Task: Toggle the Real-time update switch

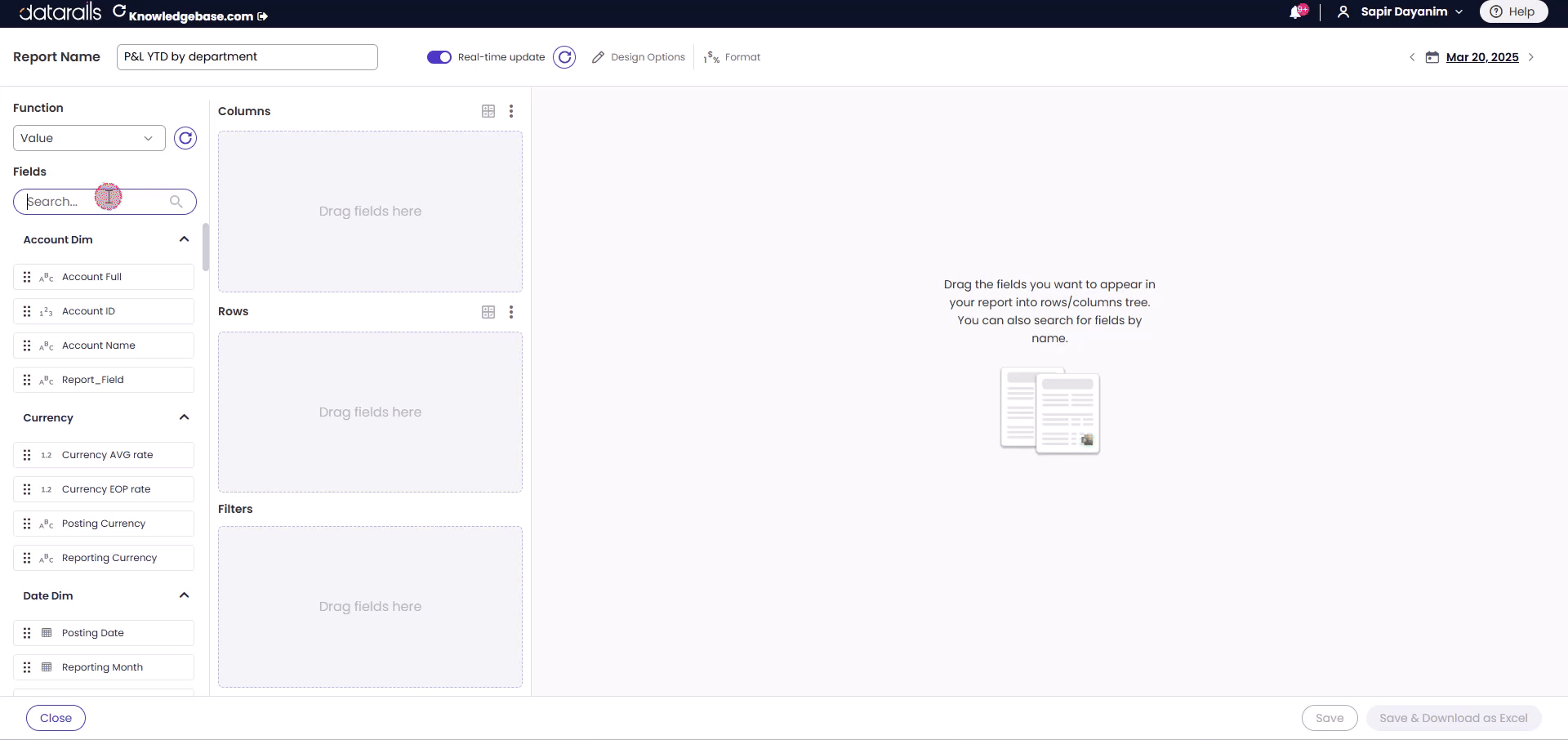Action: click(439, 57)
